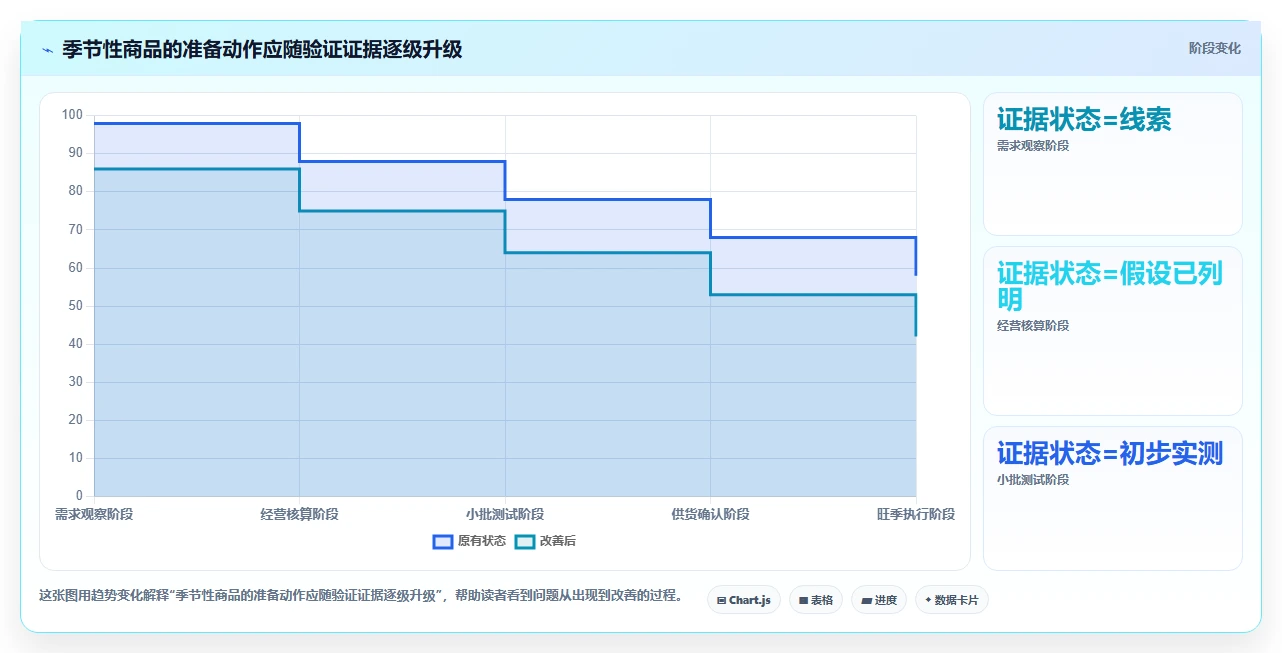Click the 需求观察阶段 subtitle in first card

pos(1033,146)
